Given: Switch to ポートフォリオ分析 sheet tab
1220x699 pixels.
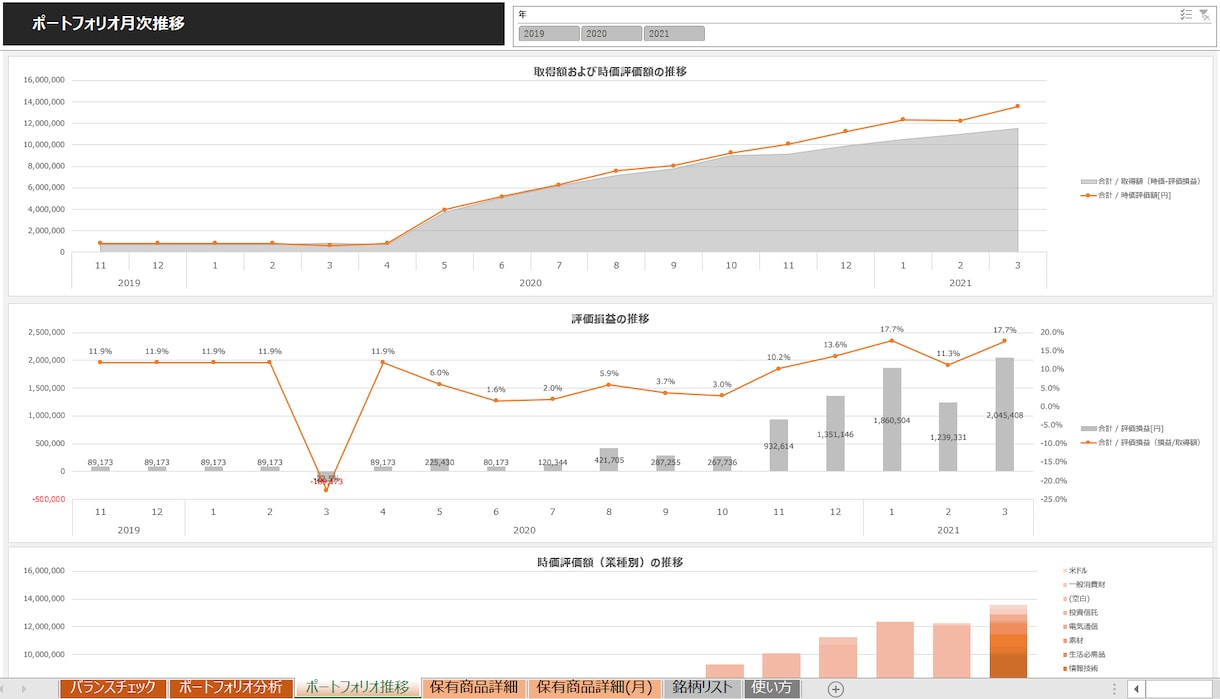Looking at the screenshot, I should click(231, 688).
